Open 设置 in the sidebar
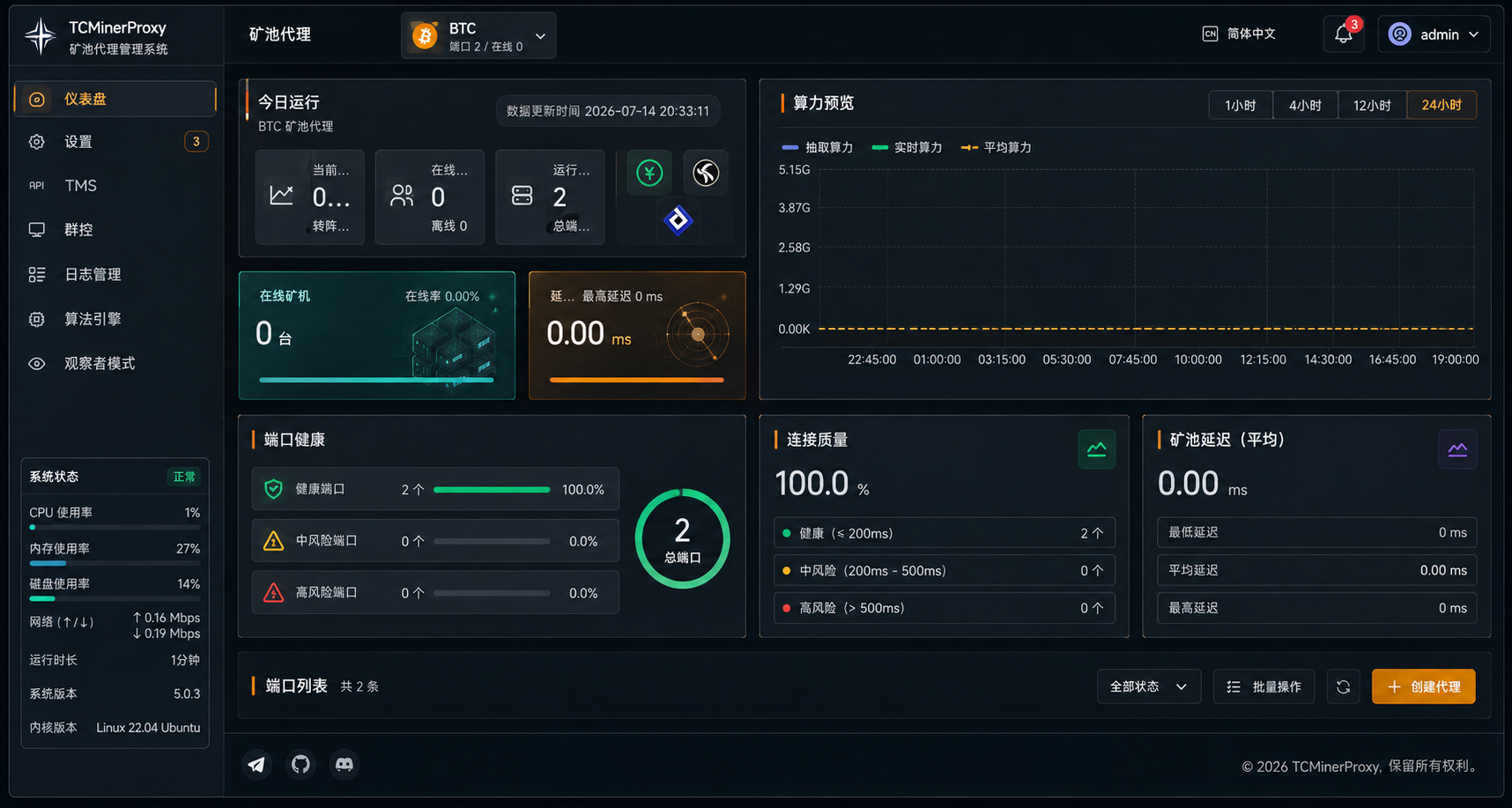Viewport: 1512px width, 808px height. (x=115, y=142)
